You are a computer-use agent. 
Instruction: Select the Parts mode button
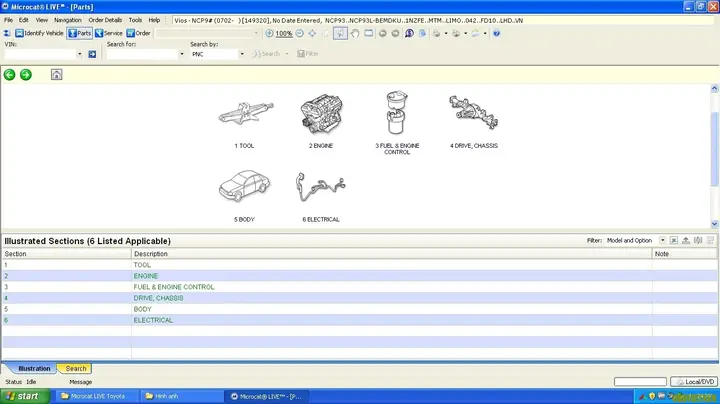79,33
